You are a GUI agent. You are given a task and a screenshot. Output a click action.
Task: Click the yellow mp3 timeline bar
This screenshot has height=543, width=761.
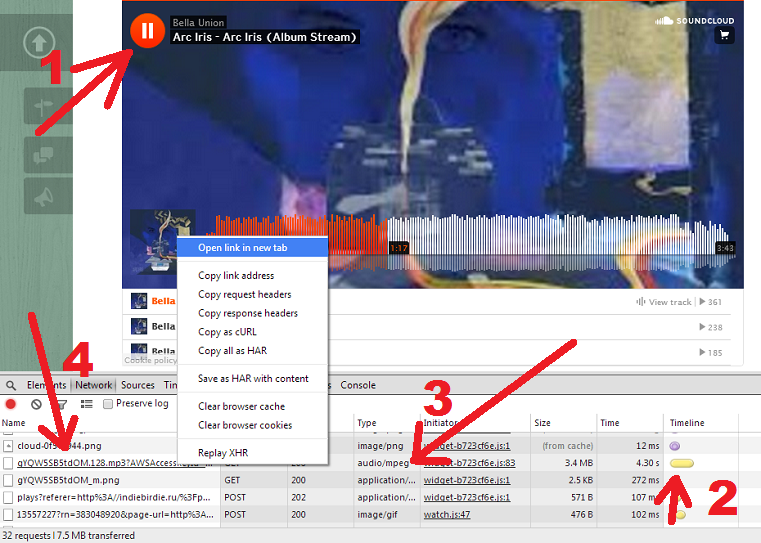pos(682,463)
